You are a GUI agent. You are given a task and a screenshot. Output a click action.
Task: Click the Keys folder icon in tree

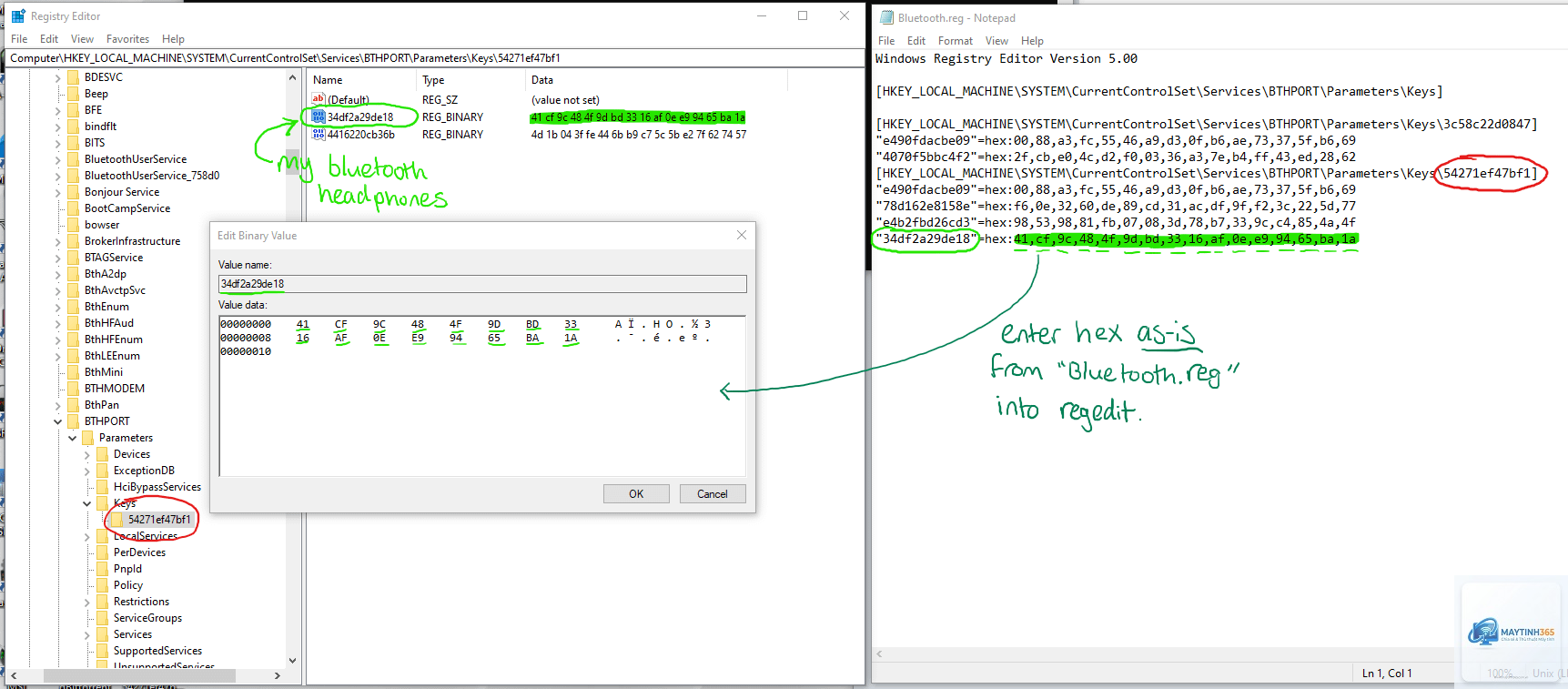point(102,503)
